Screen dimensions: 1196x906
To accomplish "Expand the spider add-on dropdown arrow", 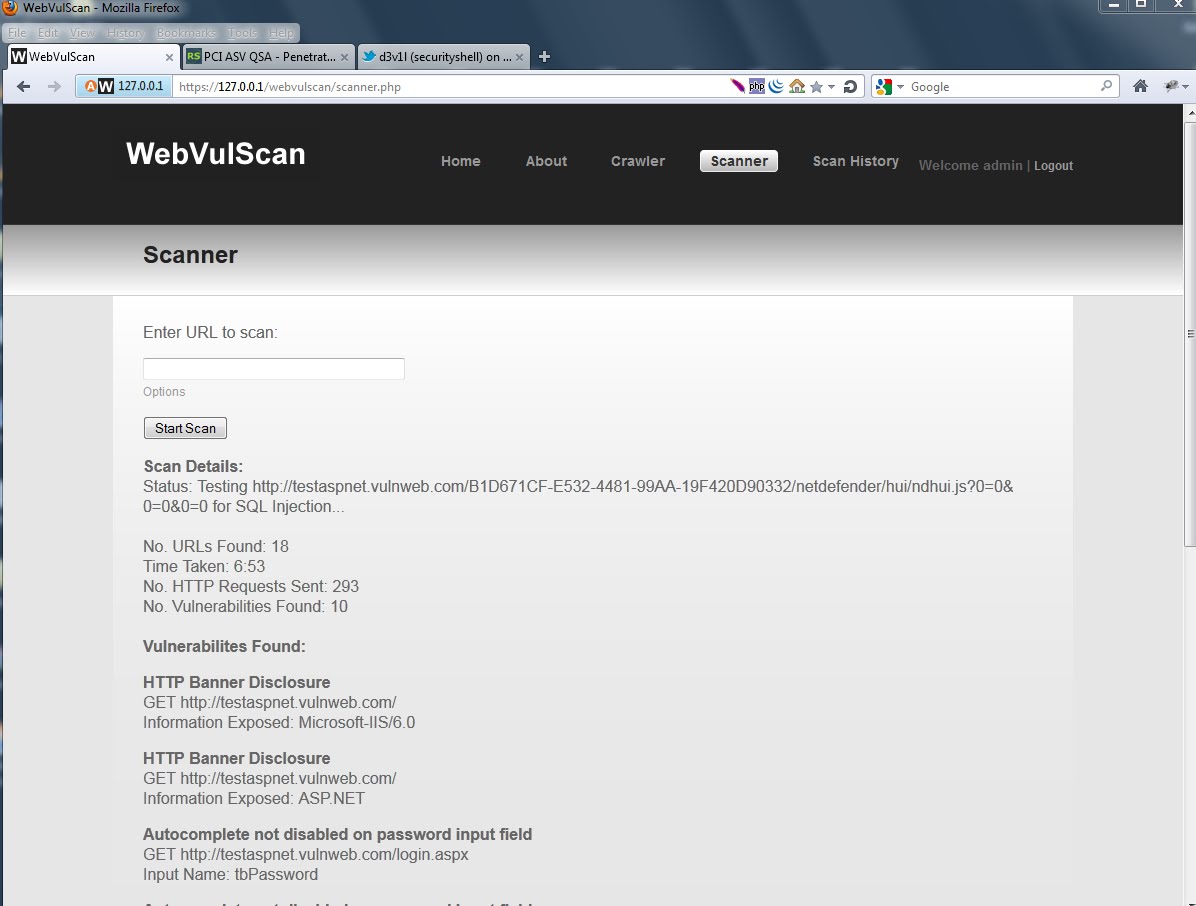I will (1185, 87).
